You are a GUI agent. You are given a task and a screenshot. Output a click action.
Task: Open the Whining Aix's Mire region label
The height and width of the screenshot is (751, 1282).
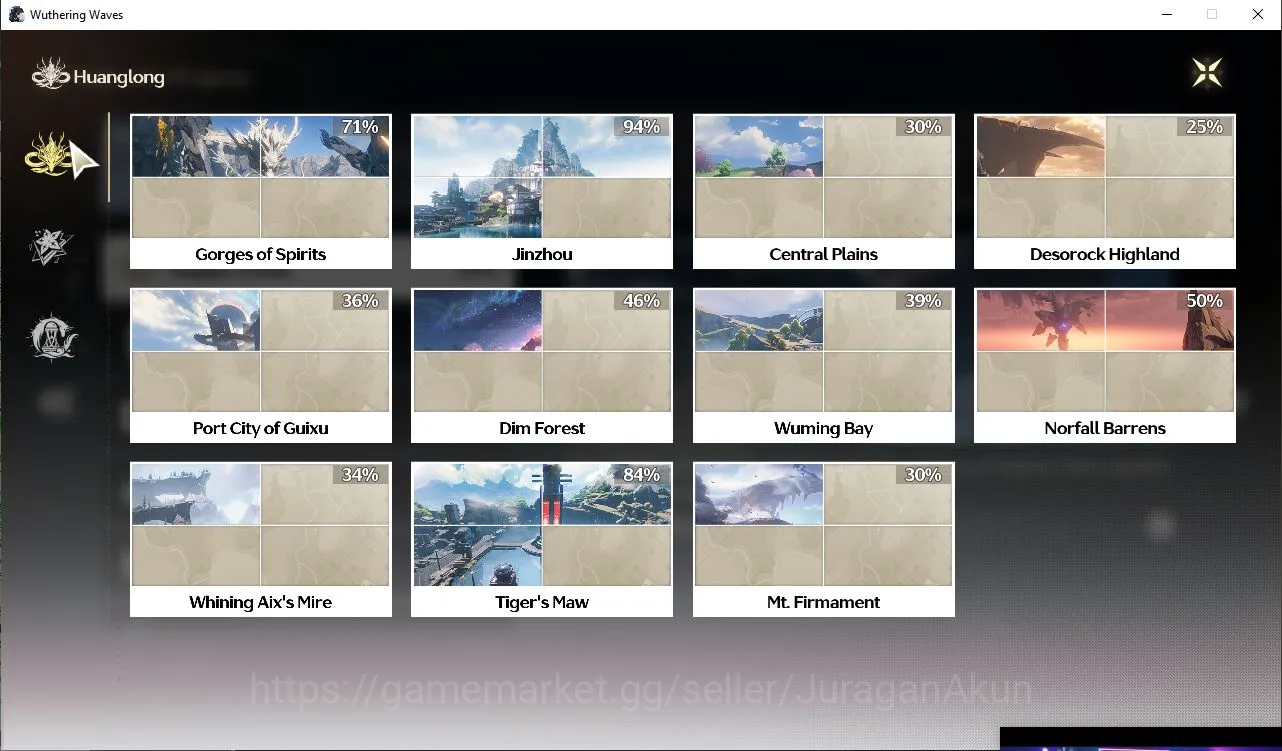point(261,602)
